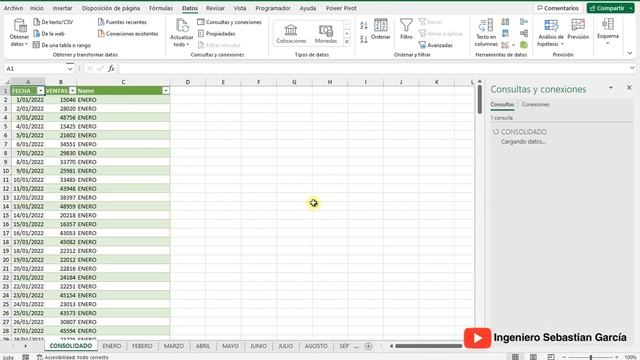Expand the data types gallery
640x360 pixels.
point(347,42)
